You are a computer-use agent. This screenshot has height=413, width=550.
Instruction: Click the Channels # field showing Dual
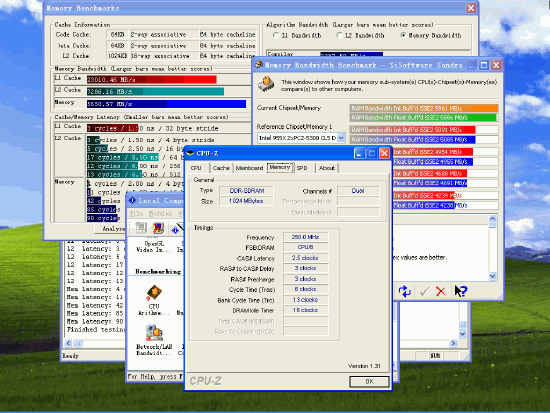point(358,191)
